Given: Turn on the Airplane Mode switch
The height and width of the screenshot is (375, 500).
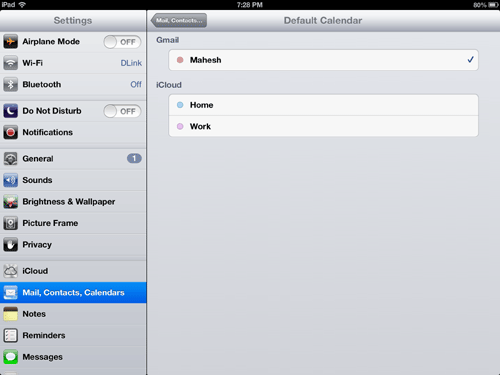Looking at the screenshot, I should (122, 42).
